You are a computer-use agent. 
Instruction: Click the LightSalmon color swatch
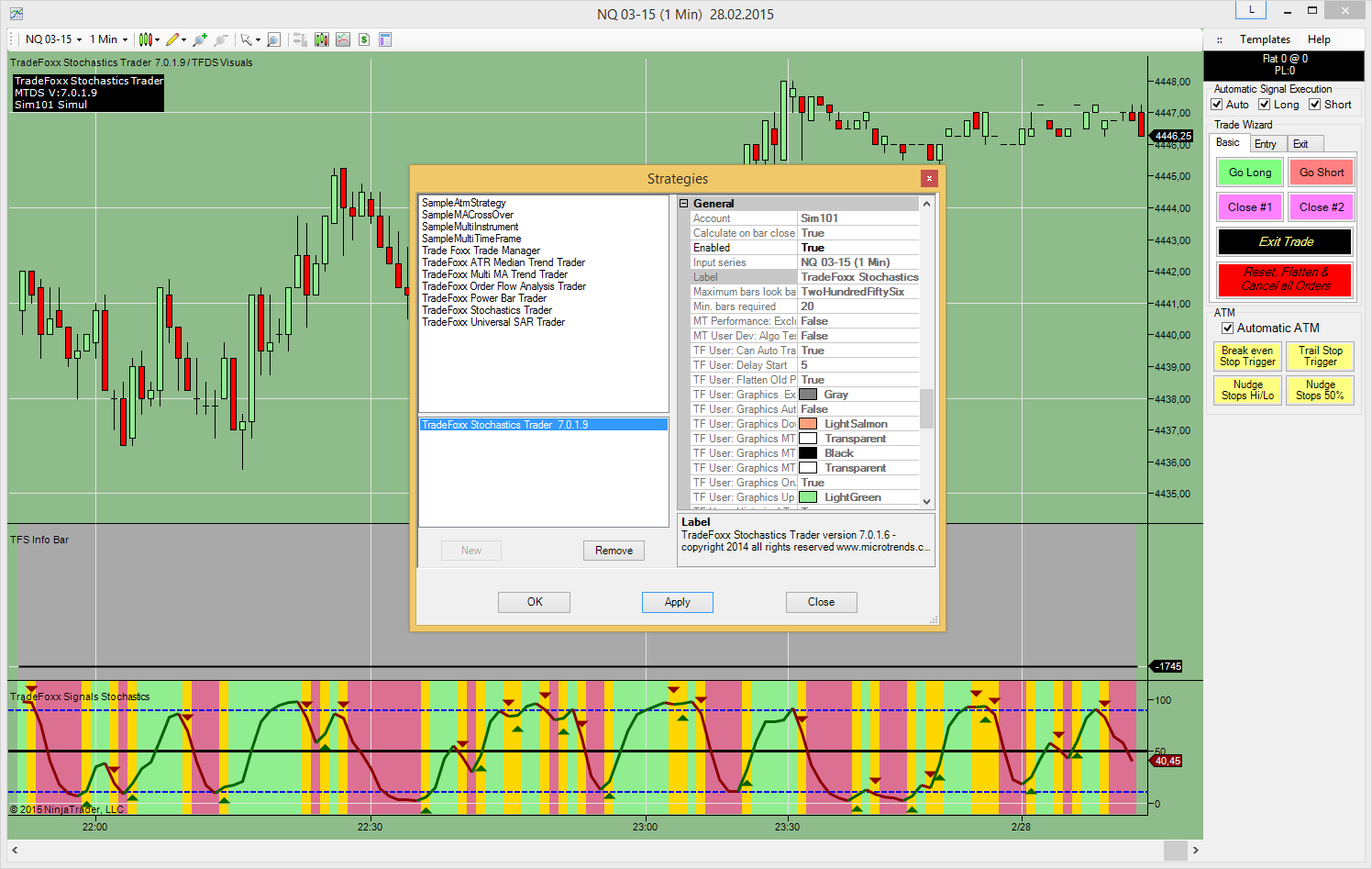pyautogui.click(x=808, y=424)
